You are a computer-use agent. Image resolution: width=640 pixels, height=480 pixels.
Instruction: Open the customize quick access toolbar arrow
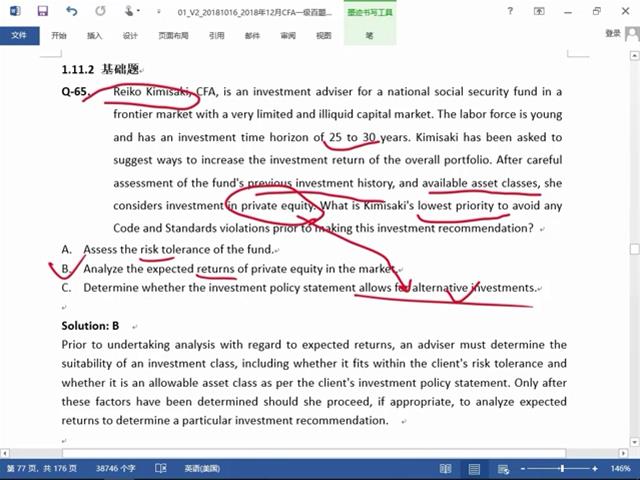coord(158,11)
